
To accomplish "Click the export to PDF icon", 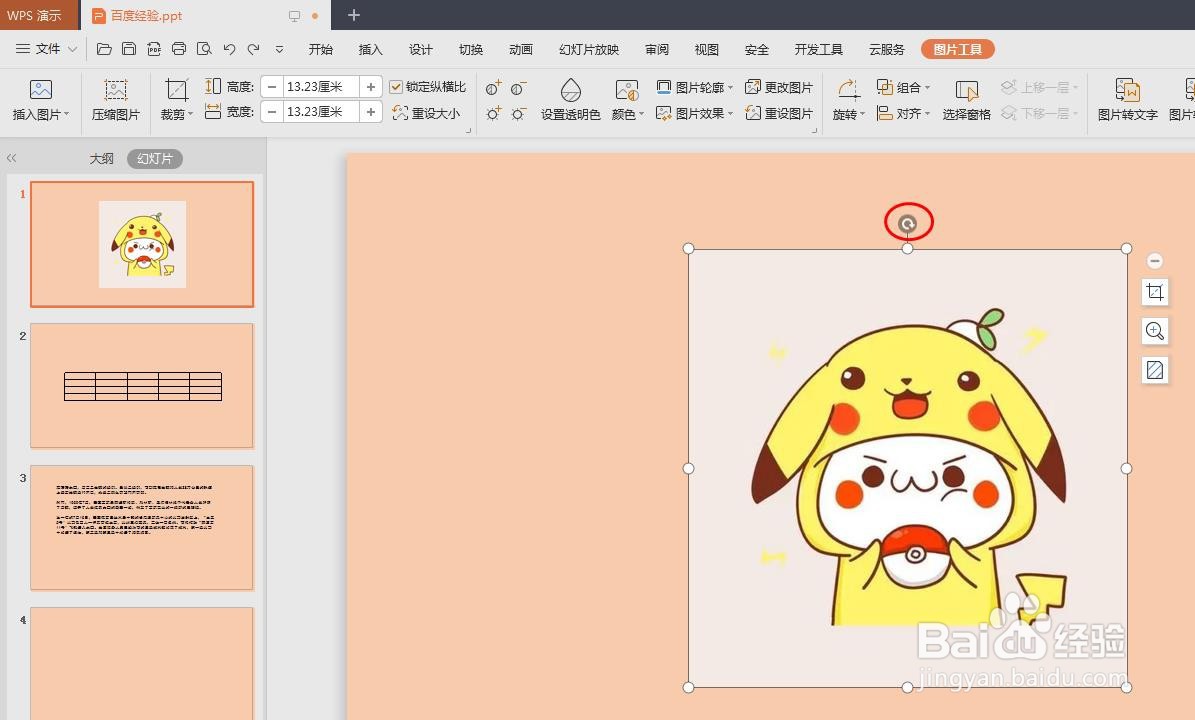I will pos(154,50).
